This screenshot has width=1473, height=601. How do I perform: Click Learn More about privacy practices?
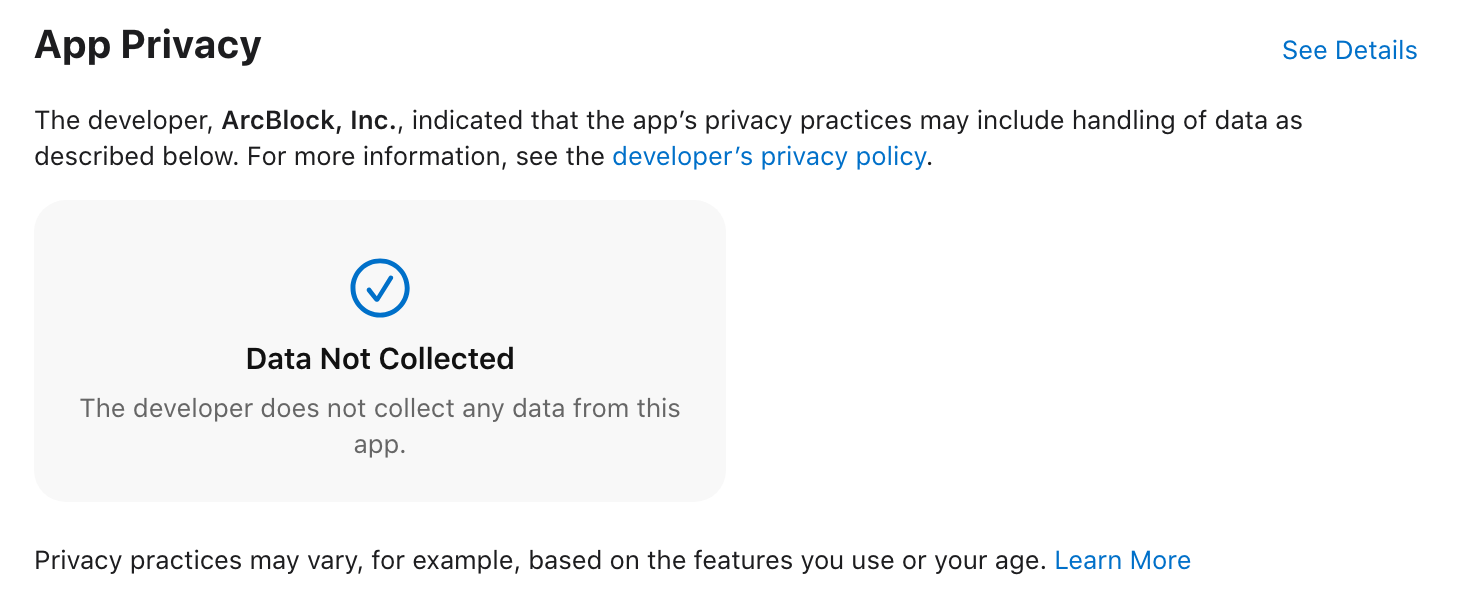1122,560
